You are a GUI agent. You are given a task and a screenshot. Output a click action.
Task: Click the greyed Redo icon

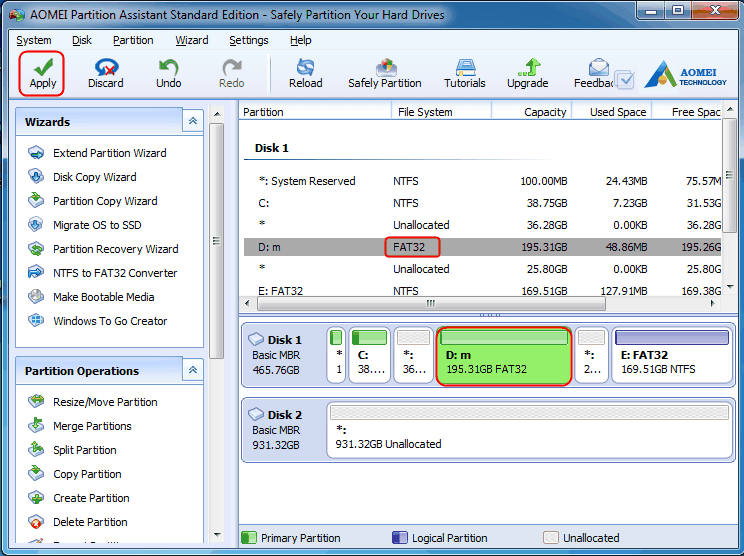coord(232,74)
